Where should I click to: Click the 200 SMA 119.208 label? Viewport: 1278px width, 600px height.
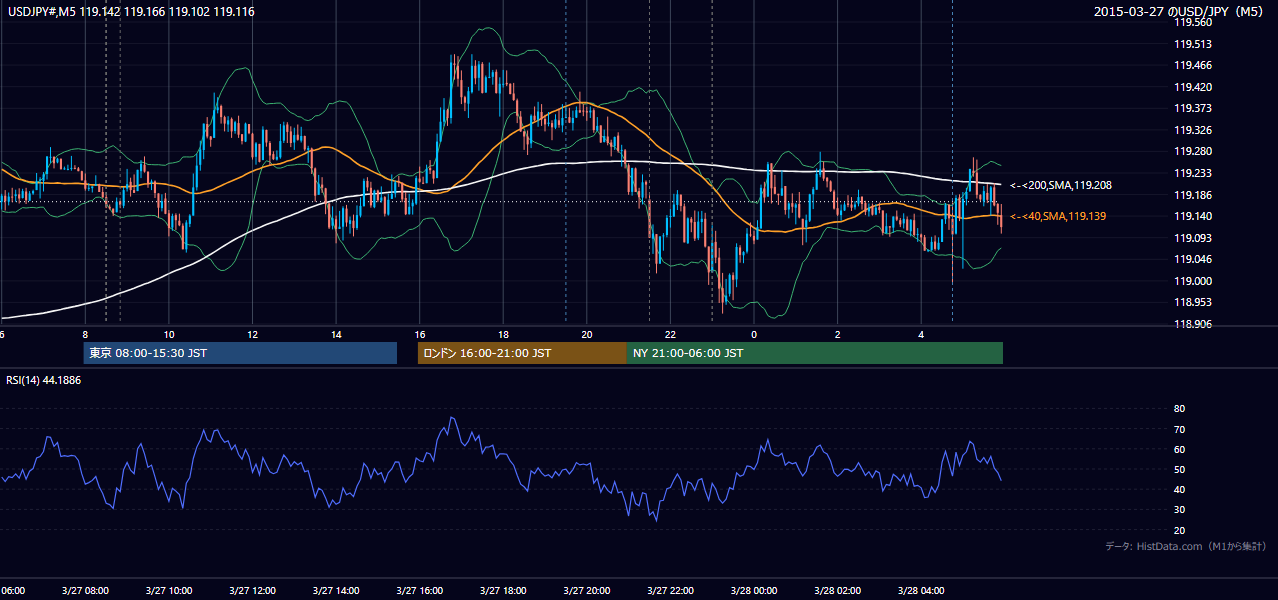click(x=1061, y=185)
